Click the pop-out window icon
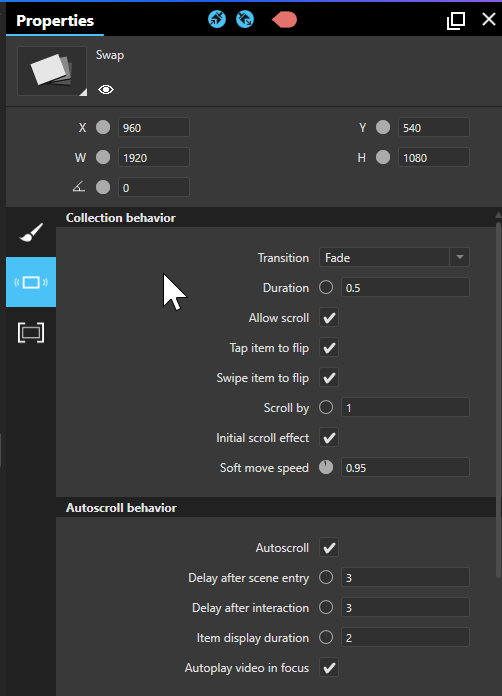Image resolution: width=502 pixels, height=696 pixels. click(456, 20)
